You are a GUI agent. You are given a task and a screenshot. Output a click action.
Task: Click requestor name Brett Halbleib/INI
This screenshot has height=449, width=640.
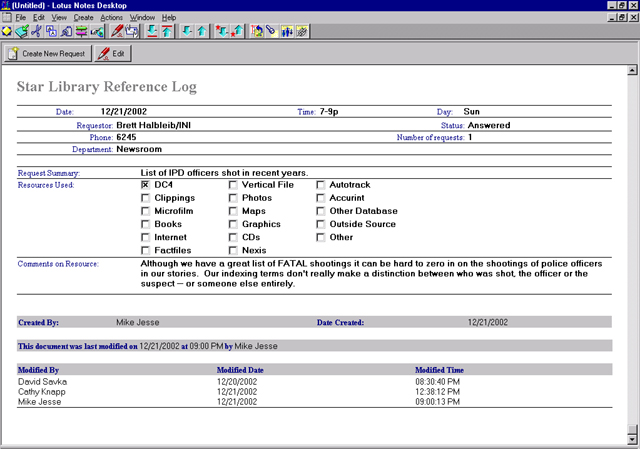pyautogui.click(x=153, y=125)
